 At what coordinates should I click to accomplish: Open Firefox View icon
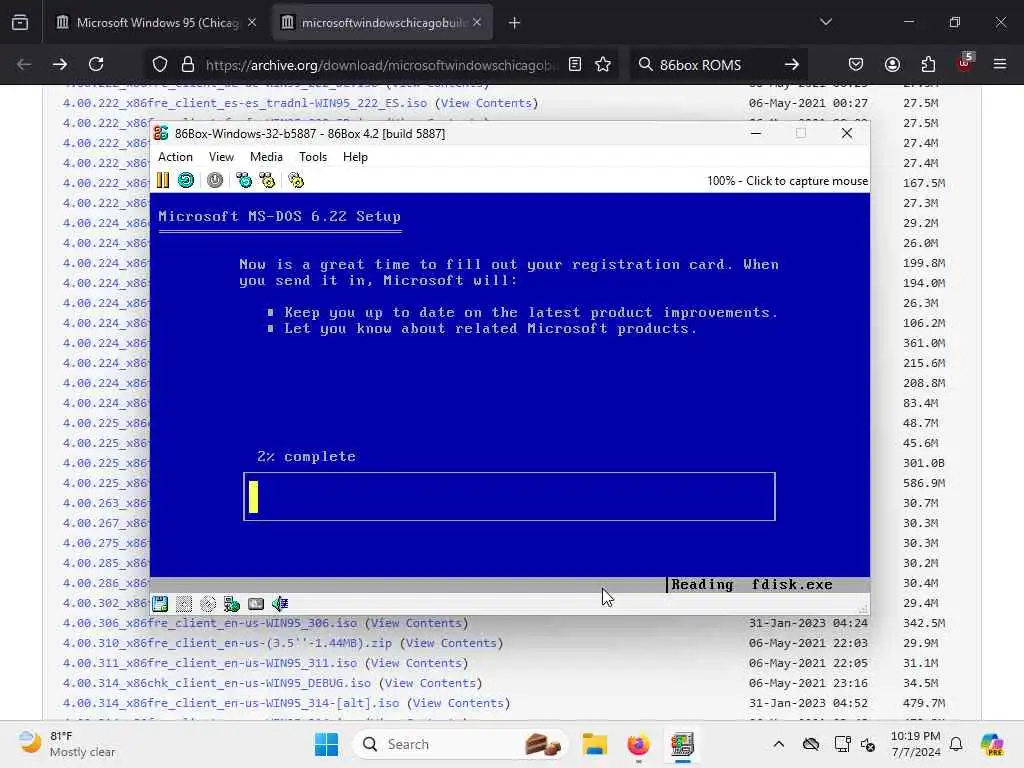click(x=20, y=22)
